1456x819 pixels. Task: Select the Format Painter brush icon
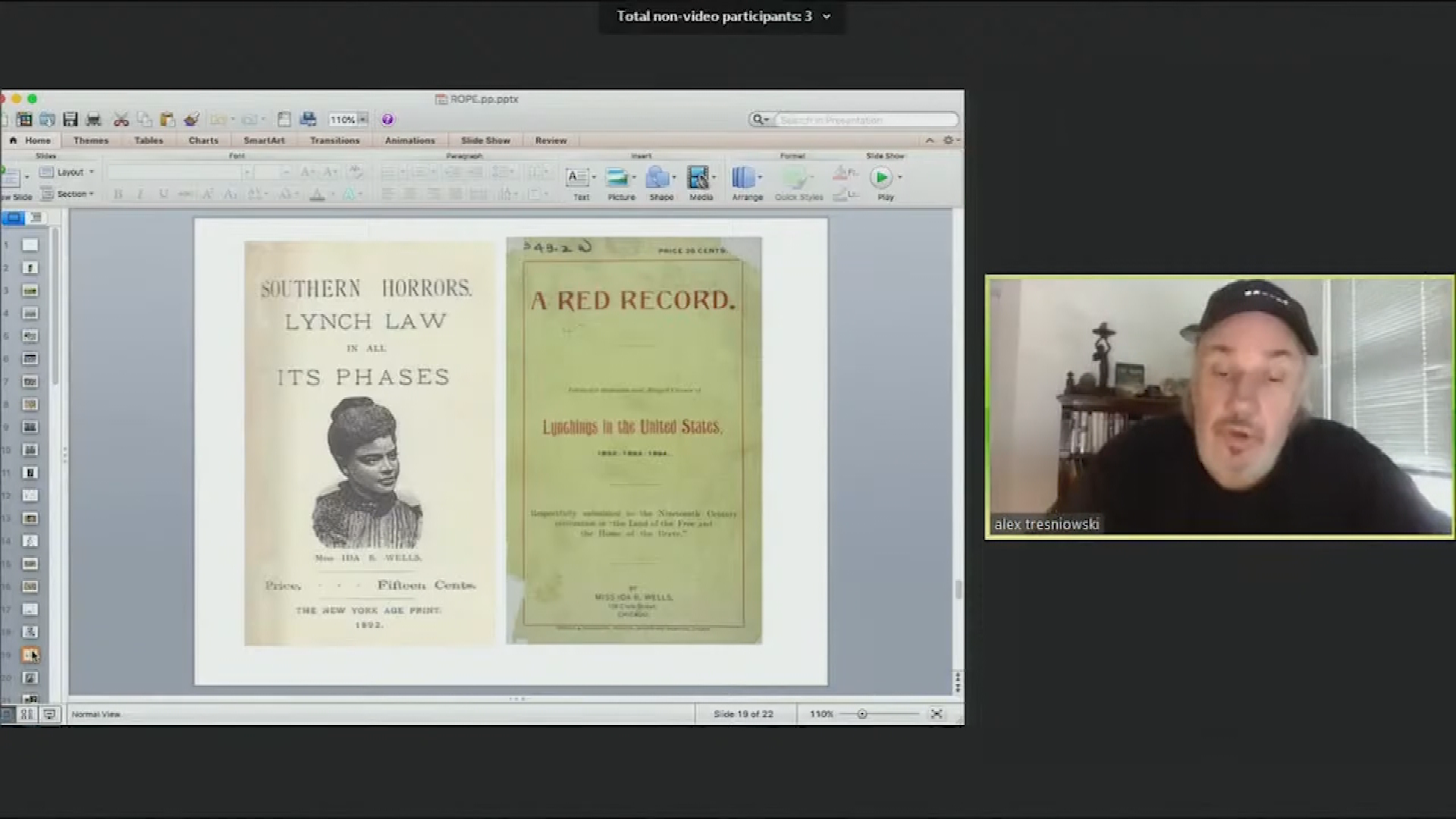click(x=191, y=119)
